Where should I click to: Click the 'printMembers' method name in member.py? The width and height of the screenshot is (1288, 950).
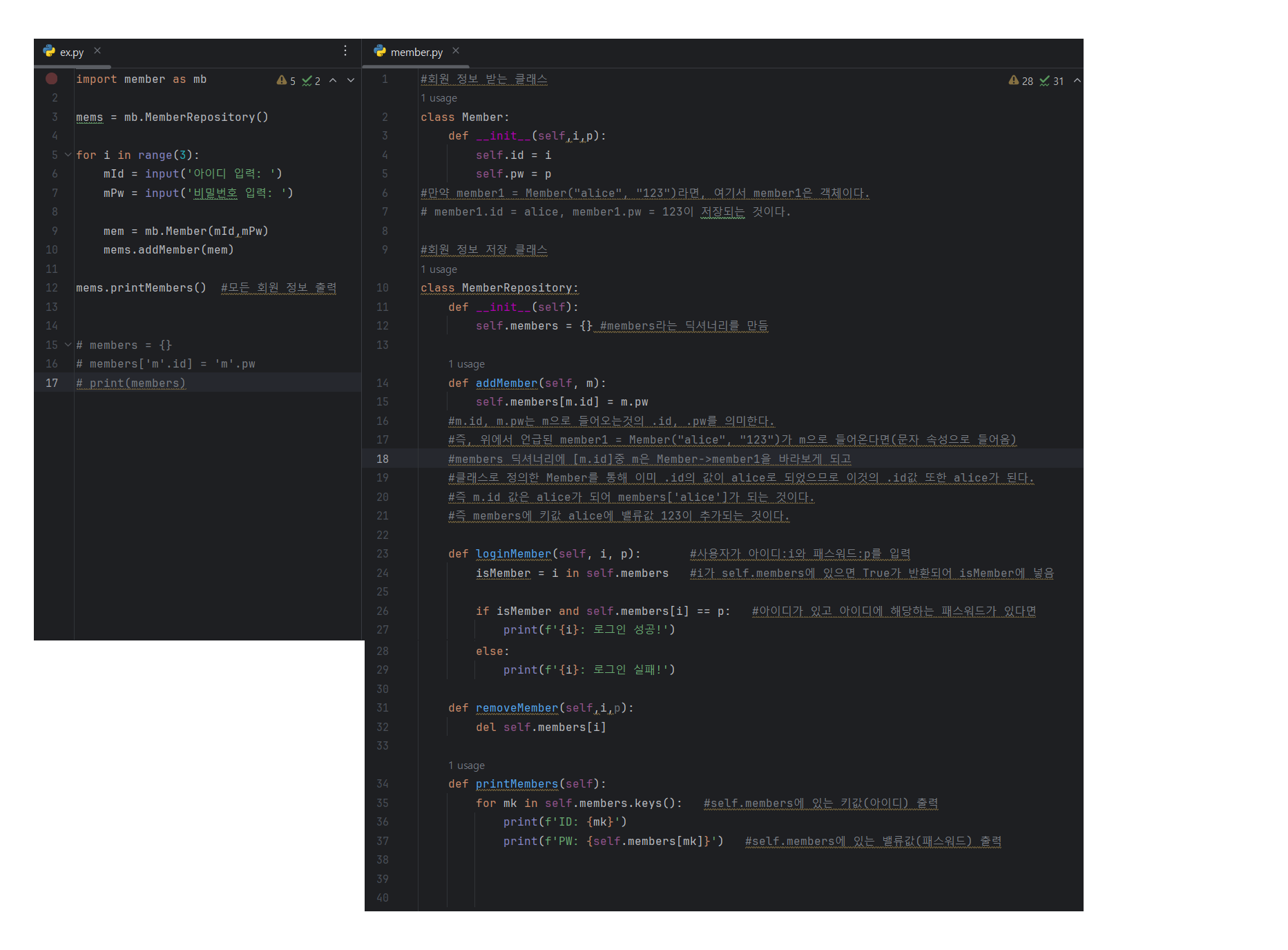[x=517, y=784]
